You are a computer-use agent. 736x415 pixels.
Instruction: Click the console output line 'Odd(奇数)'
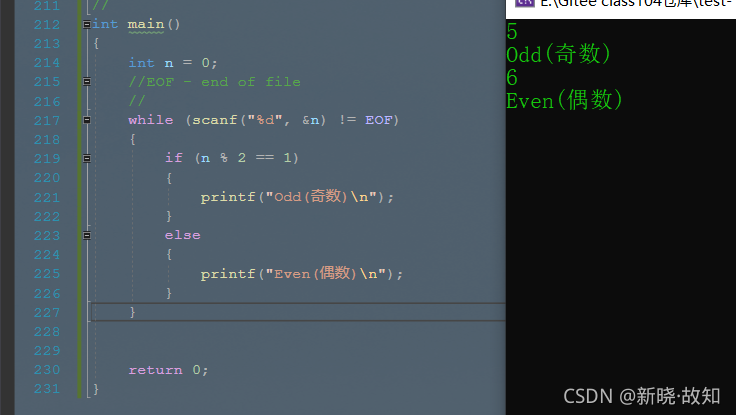point(559,54)
